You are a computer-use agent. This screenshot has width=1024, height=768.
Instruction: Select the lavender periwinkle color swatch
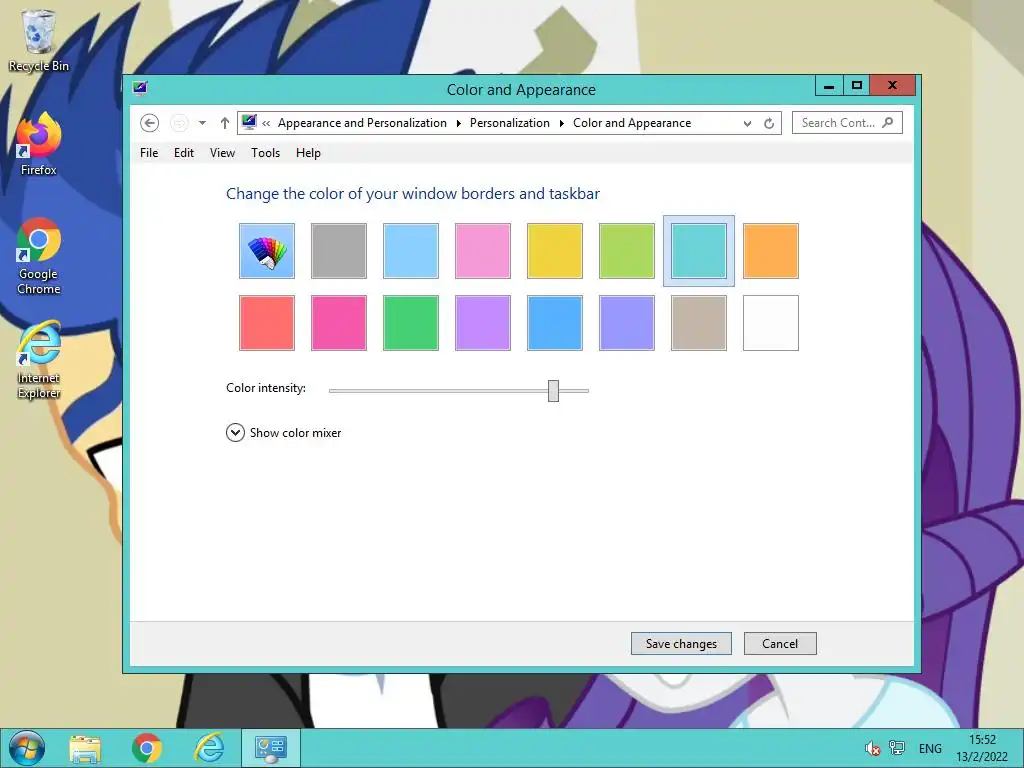(x=627, y=323)
